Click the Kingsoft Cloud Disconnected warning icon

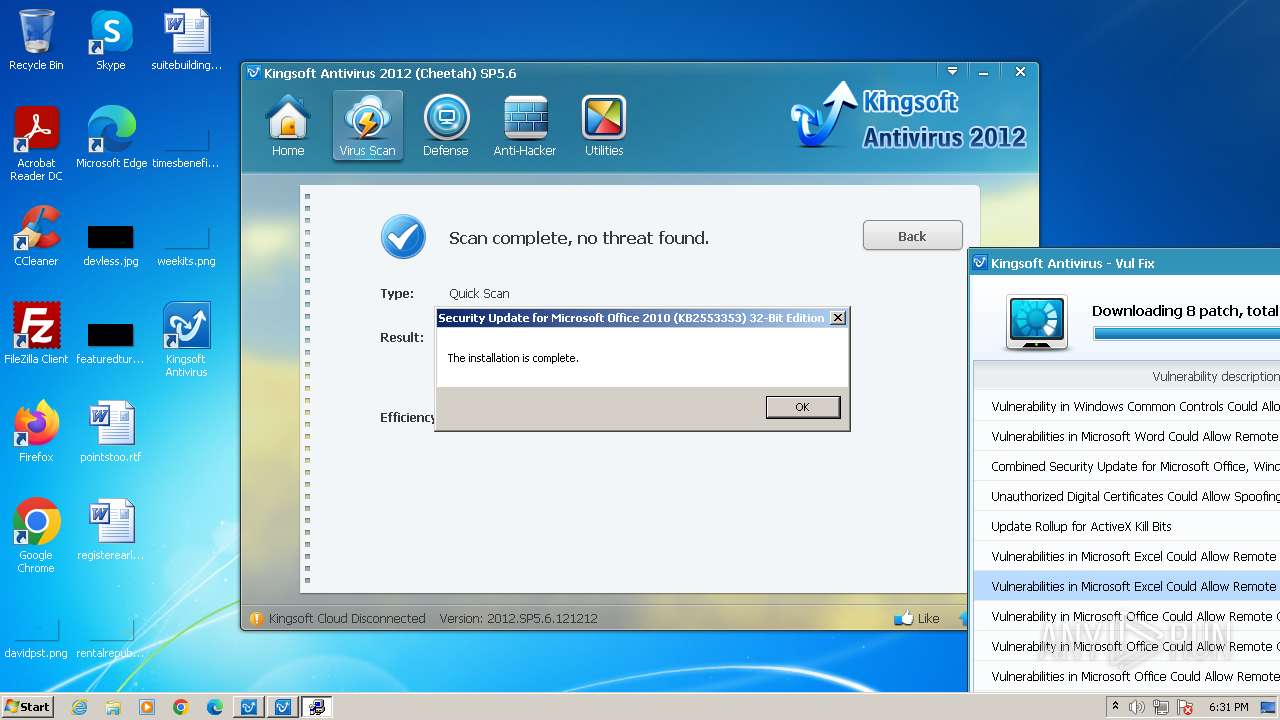coord(256,619)
